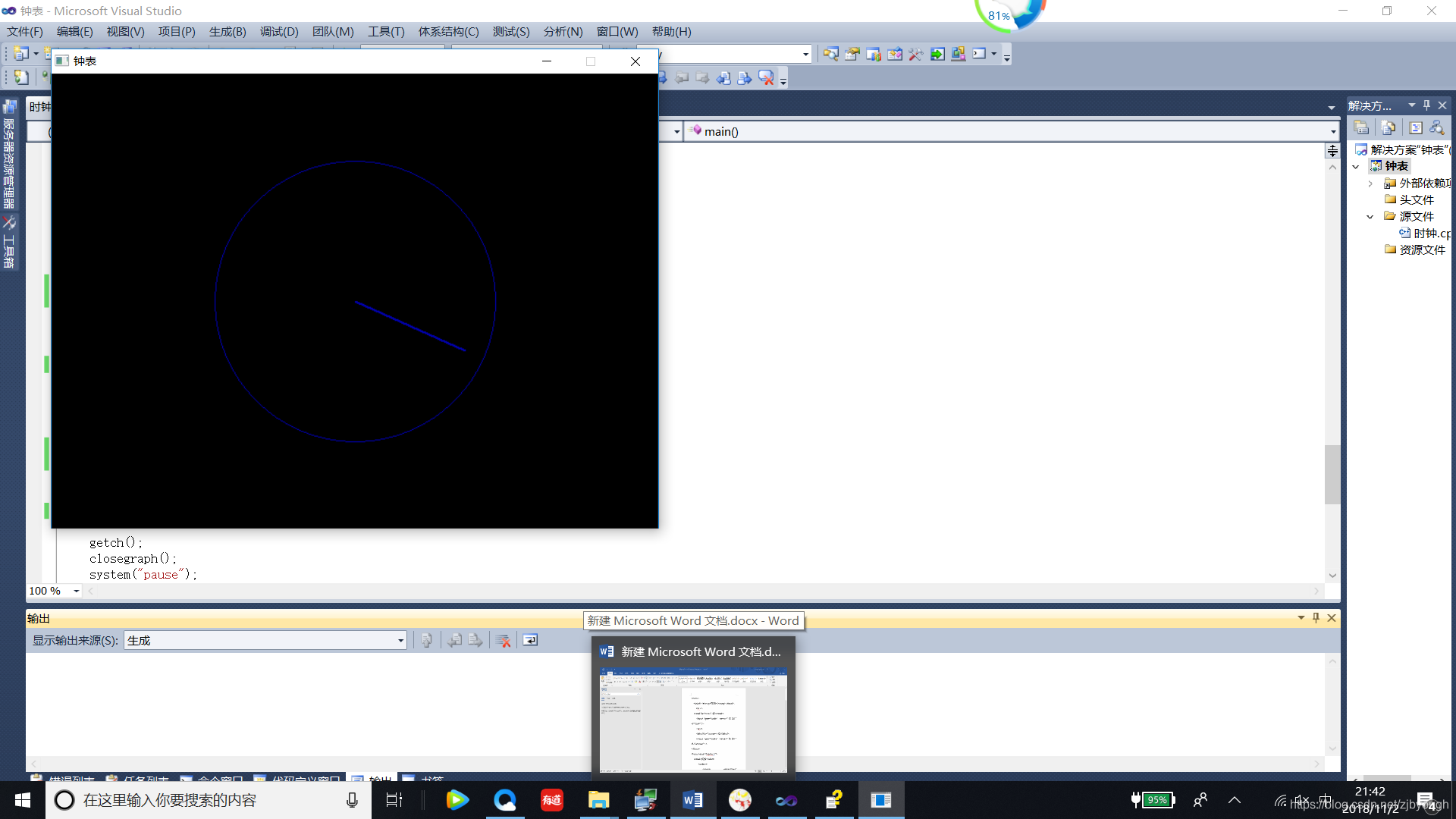Click the editor vertical scrollbar thumb

click(1332, 474)
